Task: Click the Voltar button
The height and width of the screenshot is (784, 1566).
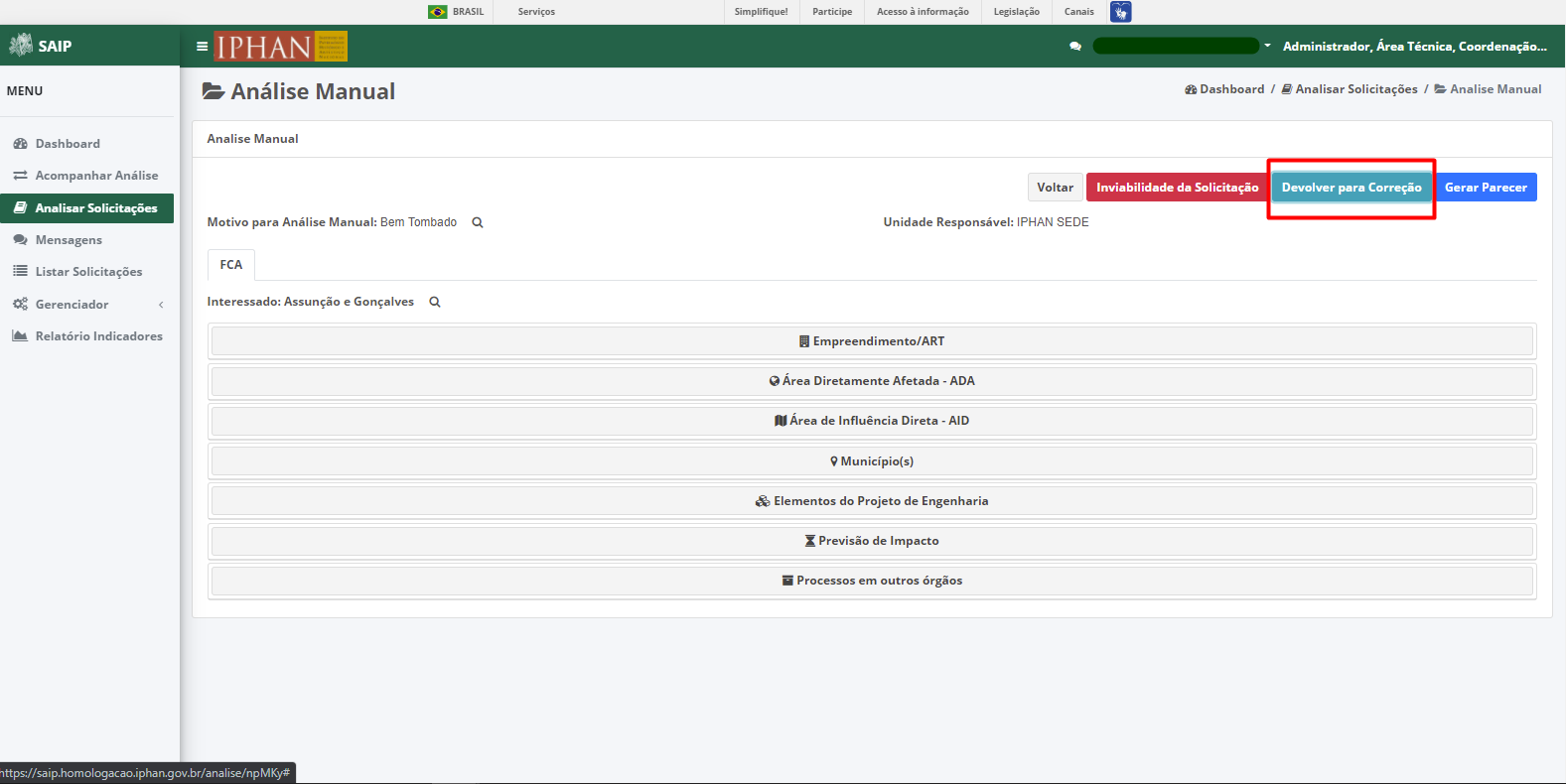Action: coord(1055,188)
